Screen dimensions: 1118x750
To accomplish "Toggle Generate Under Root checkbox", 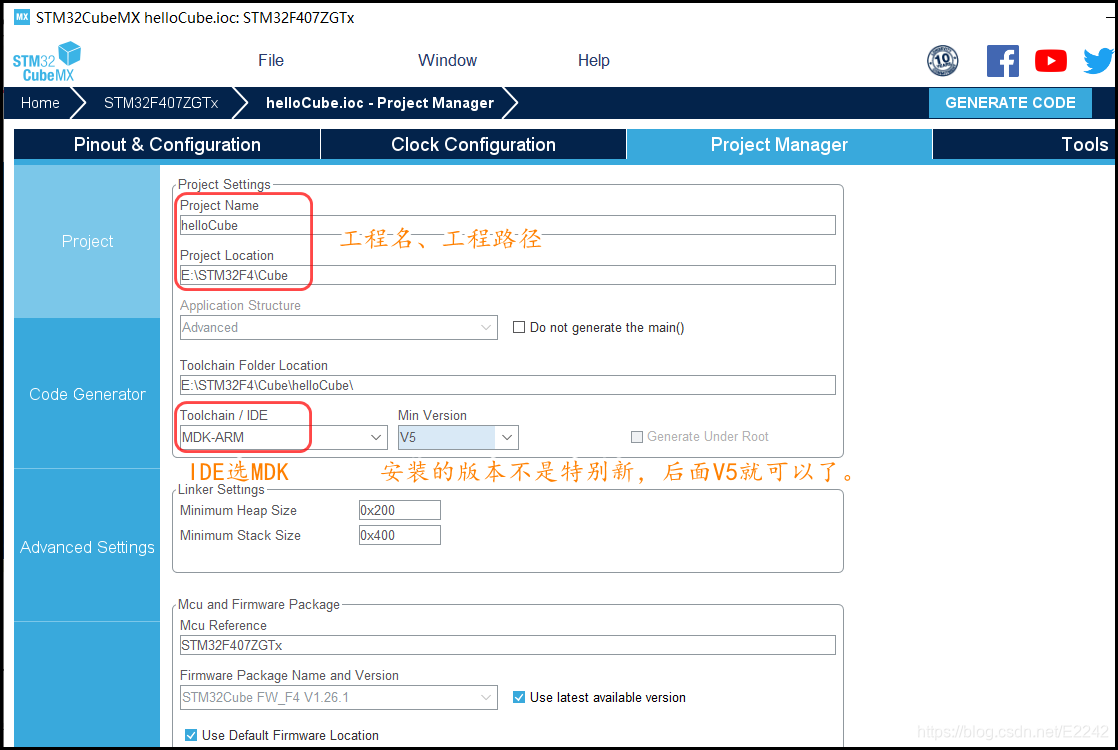I will point(637,436).
